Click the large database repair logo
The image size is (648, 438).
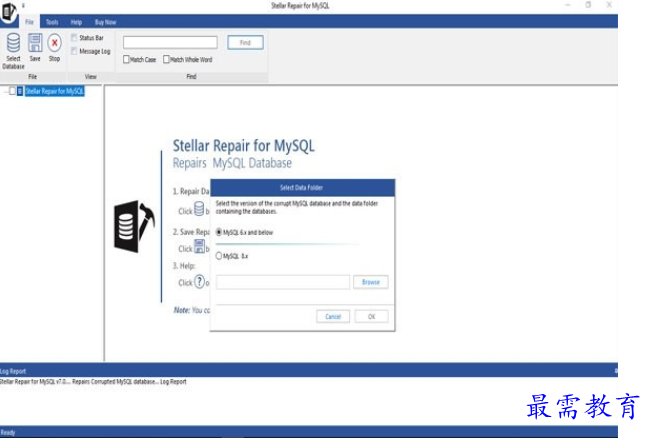coord(134,226)
